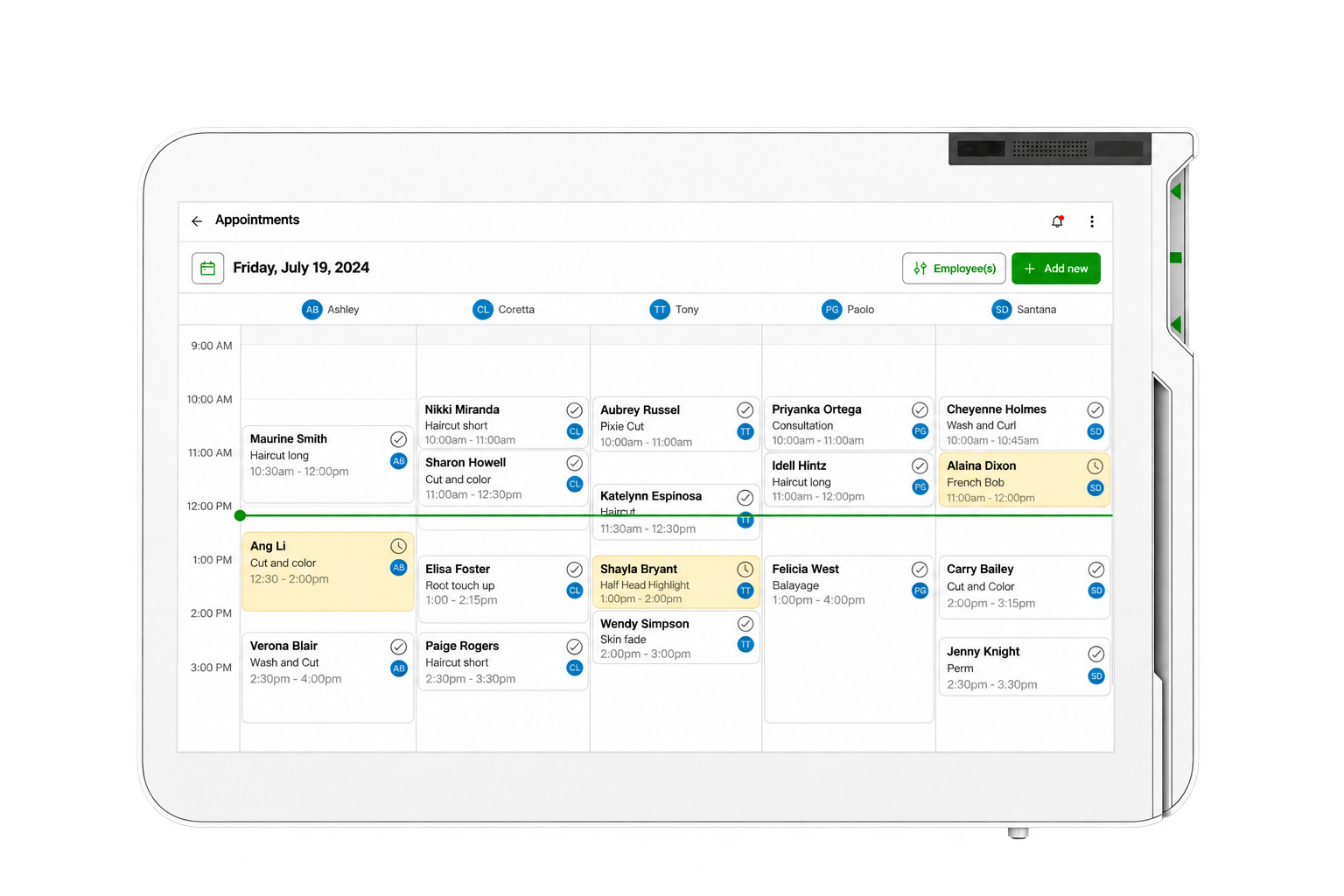Toggle the checkmark on Aubrey Russel's appointment
The height and width of the screenshot is (896, 1344).
click(745, 409)
